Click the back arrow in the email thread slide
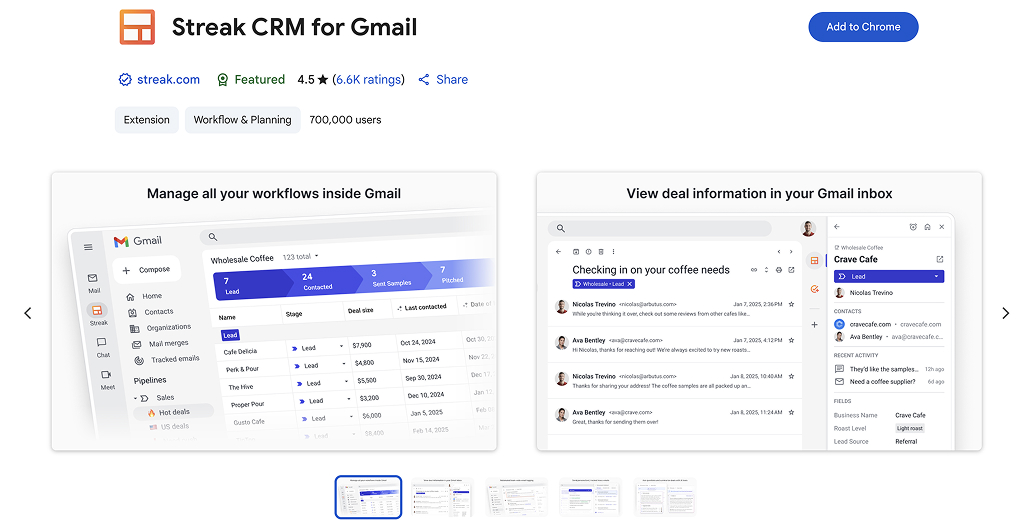Viewport: 1026px width, 531px height. [558, 252]
